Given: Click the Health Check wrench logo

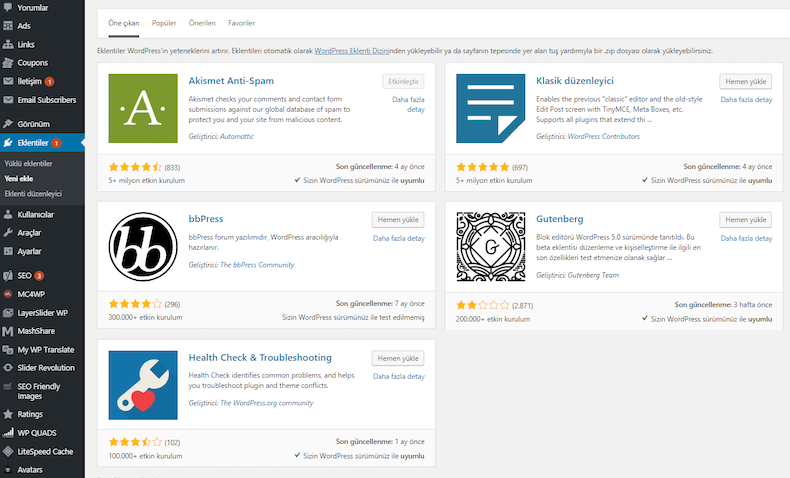Looking at the screenshot, I should [x=143, y=385].
